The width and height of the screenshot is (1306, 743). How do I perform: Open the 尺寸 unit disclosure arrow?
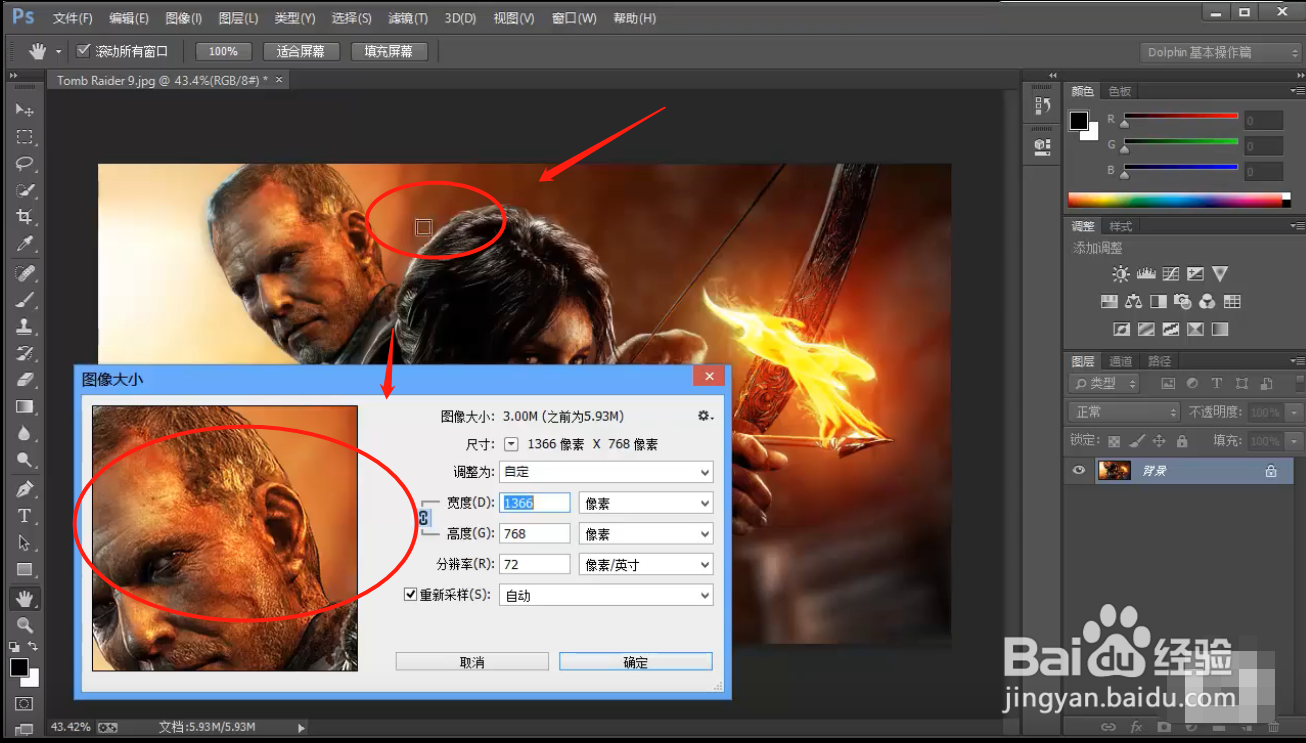511,444
